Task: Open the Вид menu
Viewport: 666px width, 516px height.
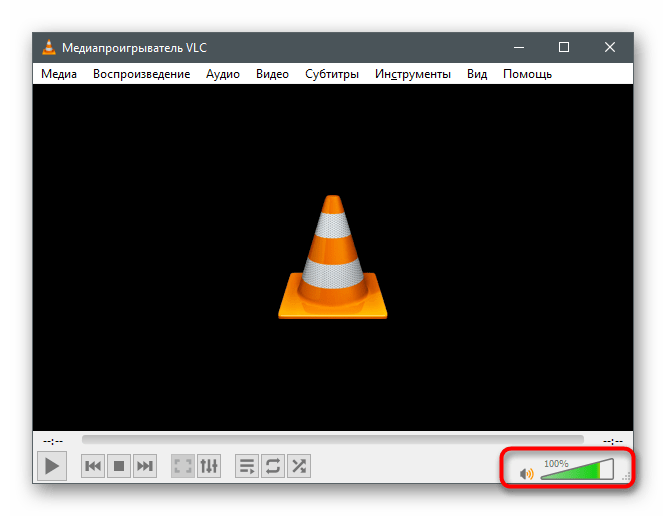Action: tap(477, 74)
